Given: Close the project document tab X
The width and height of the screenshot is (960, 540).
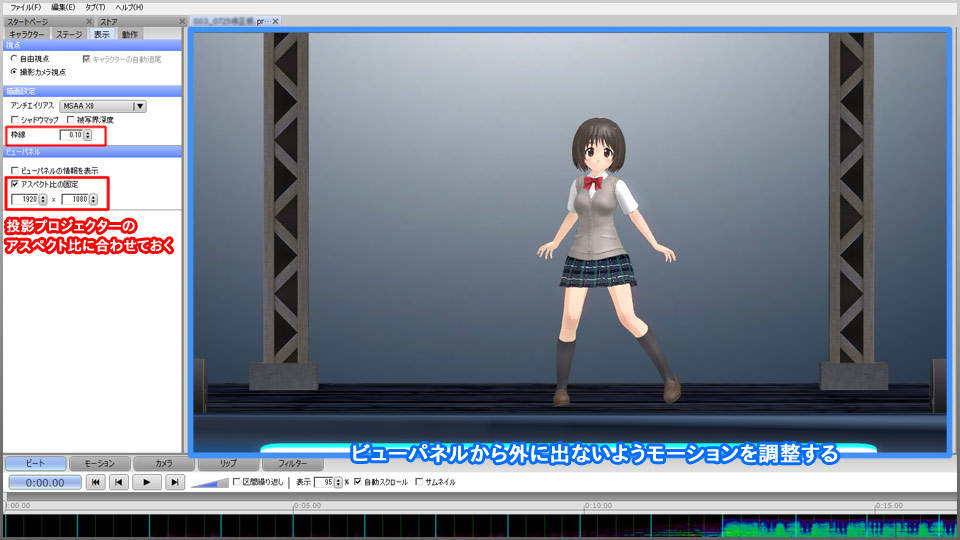Looking at the screenshot, I should coord(276,20).
